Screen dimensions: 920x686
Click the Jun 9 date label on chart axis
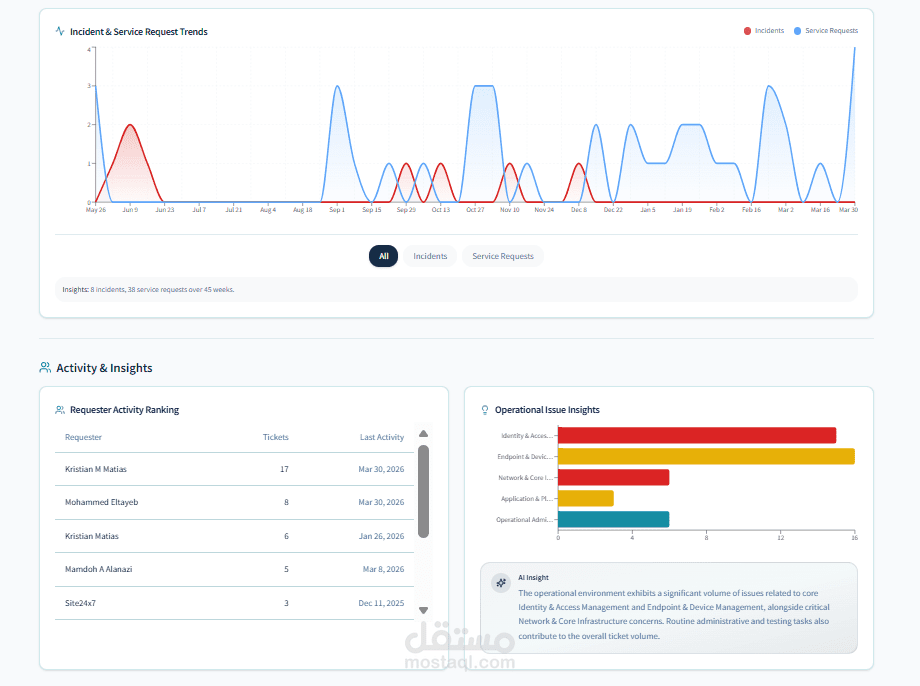(130, 209)
